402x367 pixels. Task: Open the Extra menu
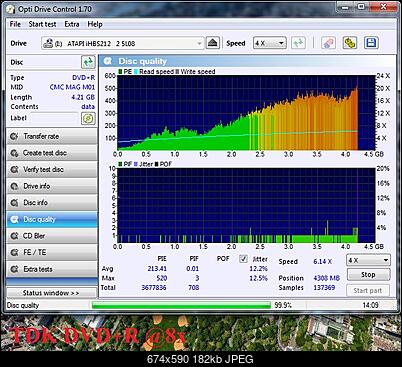72,24
